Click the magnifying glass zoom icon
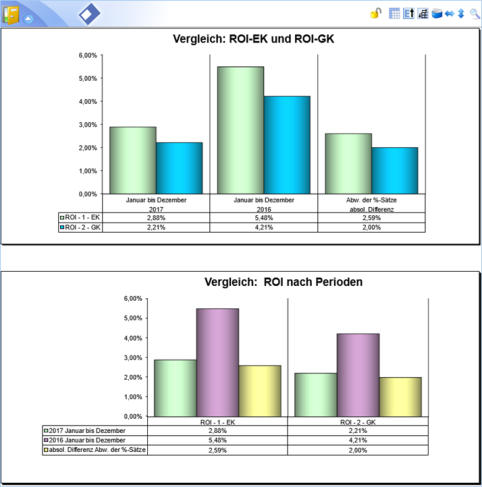The height and width of the screenshot is (487, 482). pos(474,14)
